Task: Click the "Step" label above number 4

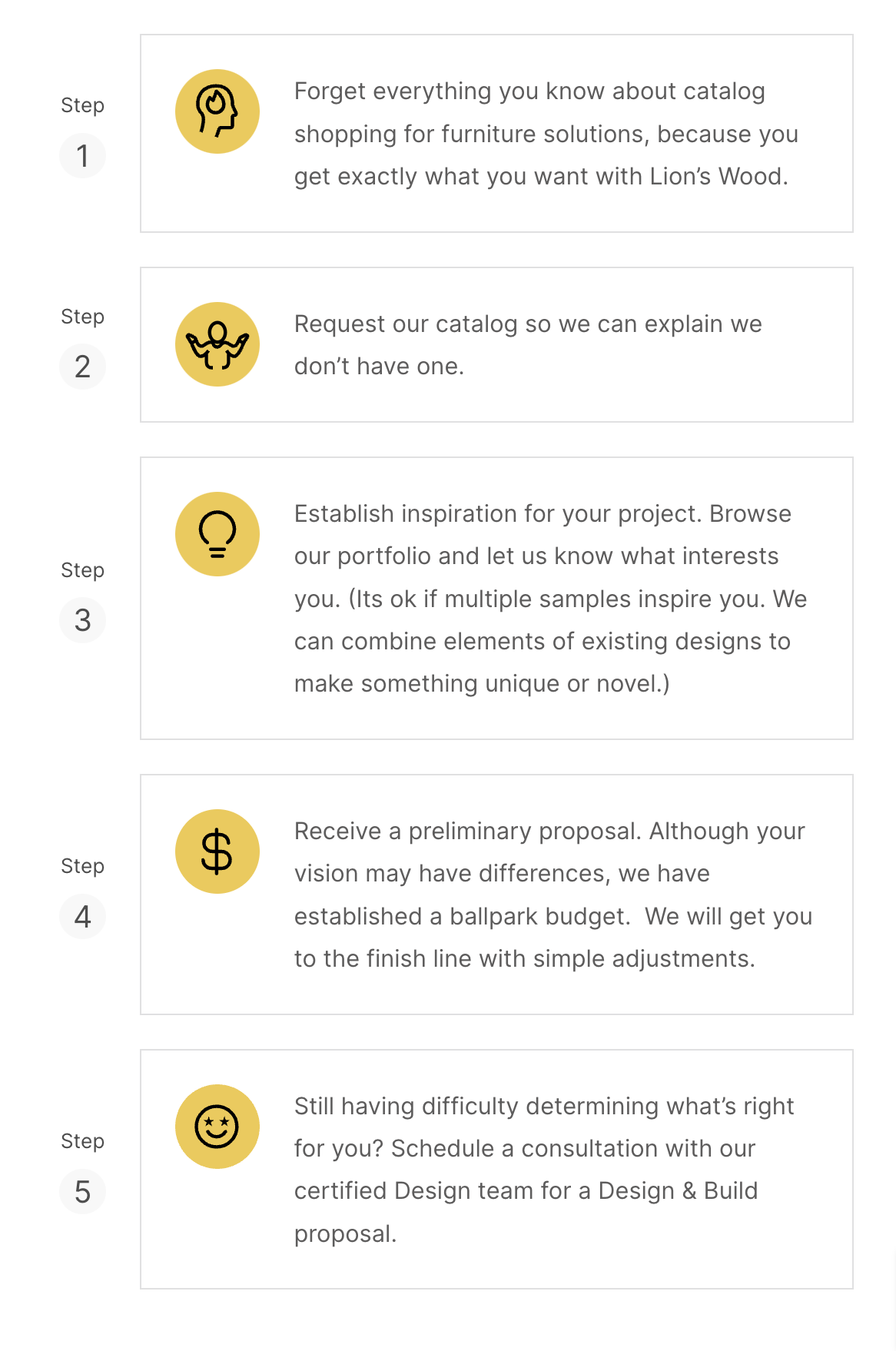Action: [82, 866]
